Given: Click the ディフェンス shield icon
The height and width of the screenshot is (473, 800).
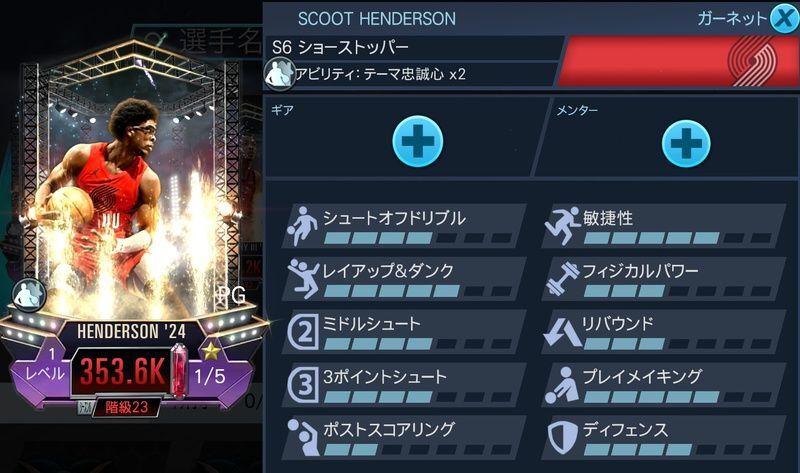Looking at the screenshot, I should pyautogui.click(x=563, y=437).
